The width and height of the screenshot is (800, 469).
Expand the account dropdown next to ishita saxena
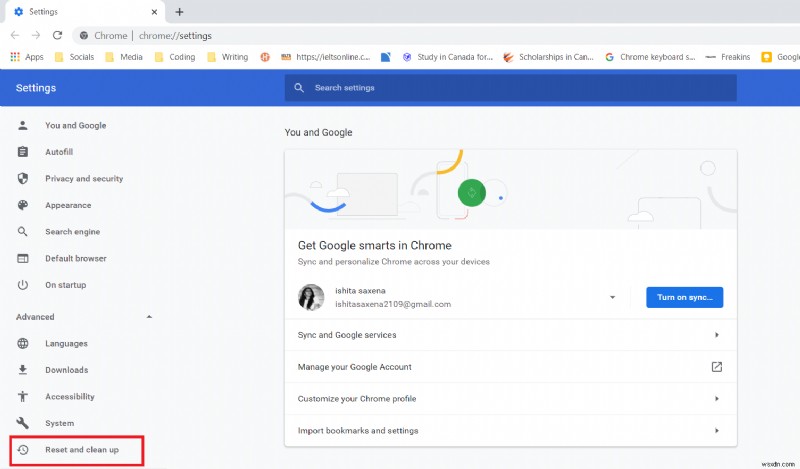pyautogui.click(x=611, y=297)
